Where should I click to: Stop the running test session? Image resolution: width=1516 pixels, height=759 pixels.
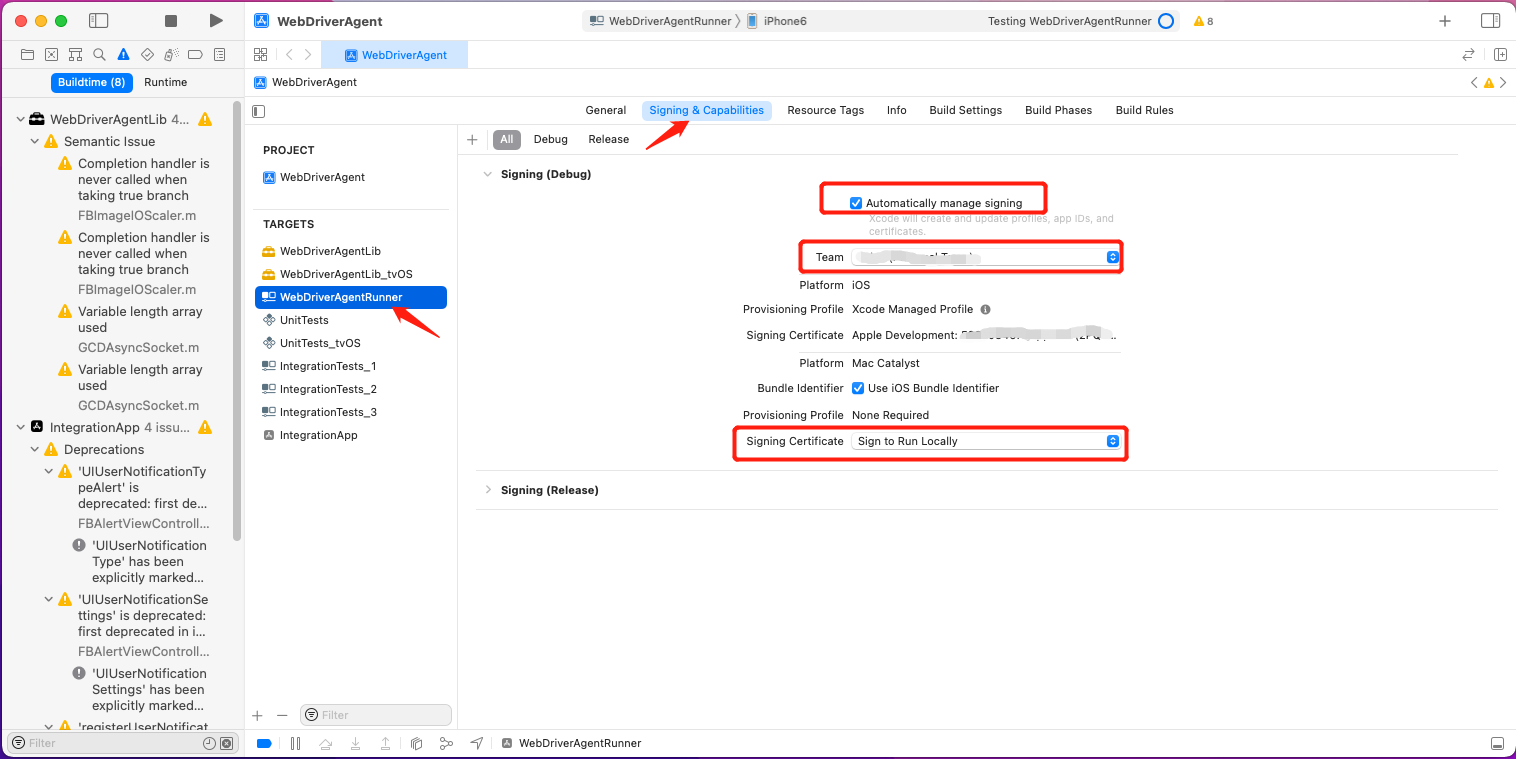171,21
